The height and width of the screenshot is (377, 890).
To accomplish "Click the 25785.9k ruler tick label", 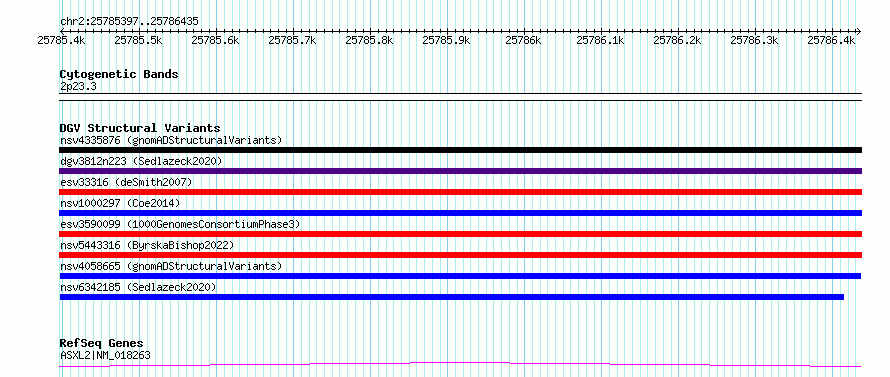I will click(x=446, y=40).
